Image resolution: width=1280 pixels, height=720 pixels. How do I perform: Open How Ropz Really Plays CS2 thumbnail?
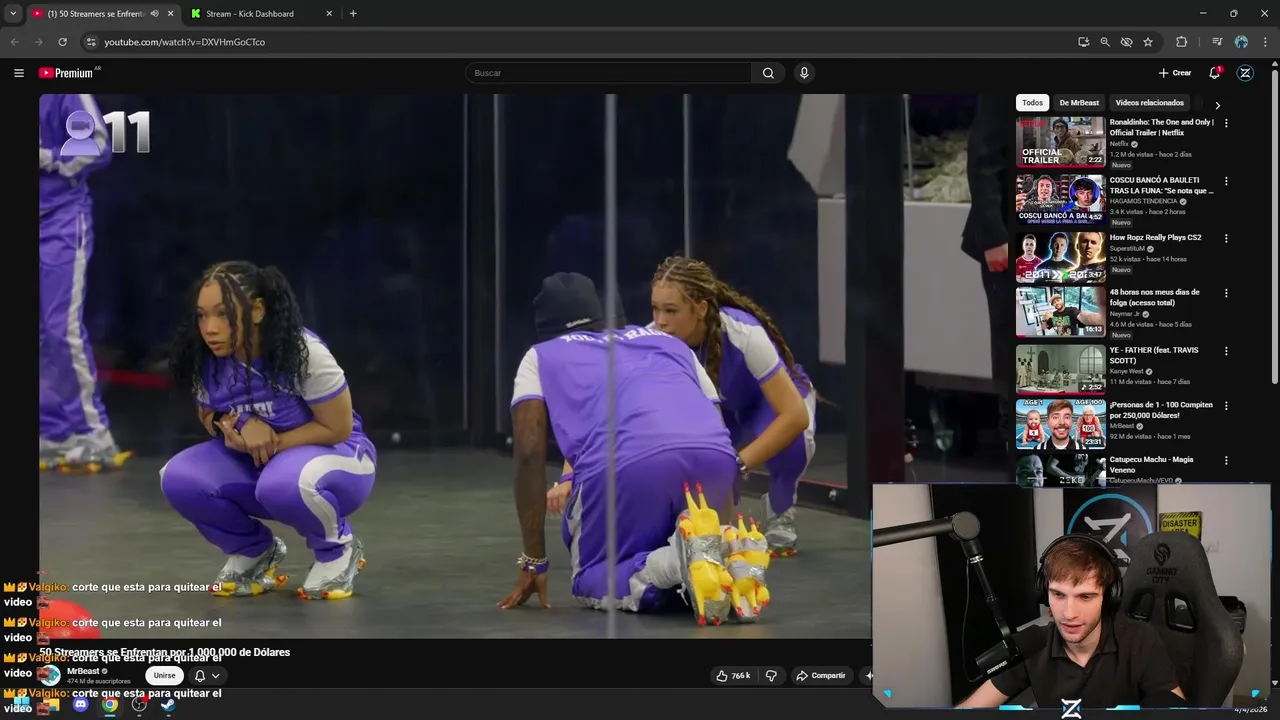1061,257
